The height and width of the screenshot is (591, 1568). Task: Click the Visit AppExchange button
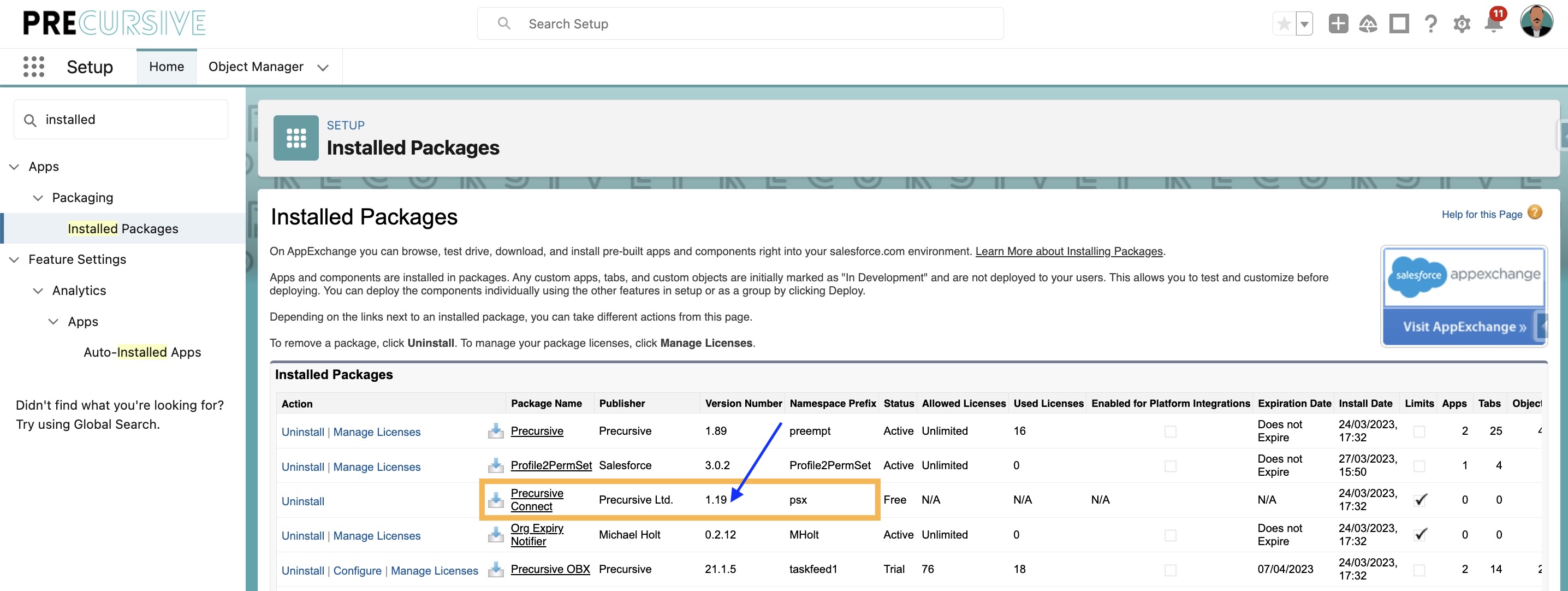(x=1464, y=327)
